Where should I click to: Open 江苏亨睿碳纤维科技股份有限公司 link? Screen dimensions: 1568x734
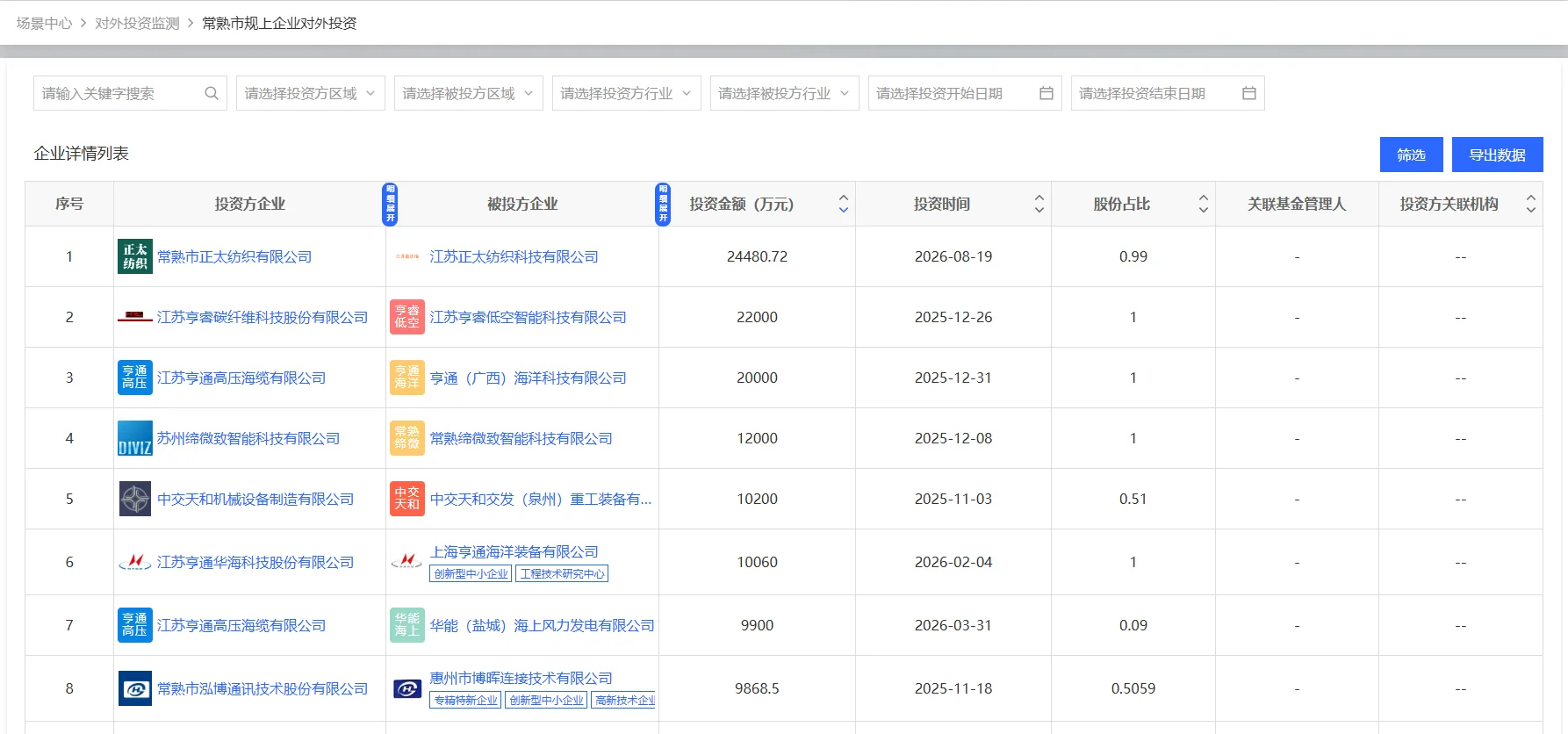coord(263,317)
